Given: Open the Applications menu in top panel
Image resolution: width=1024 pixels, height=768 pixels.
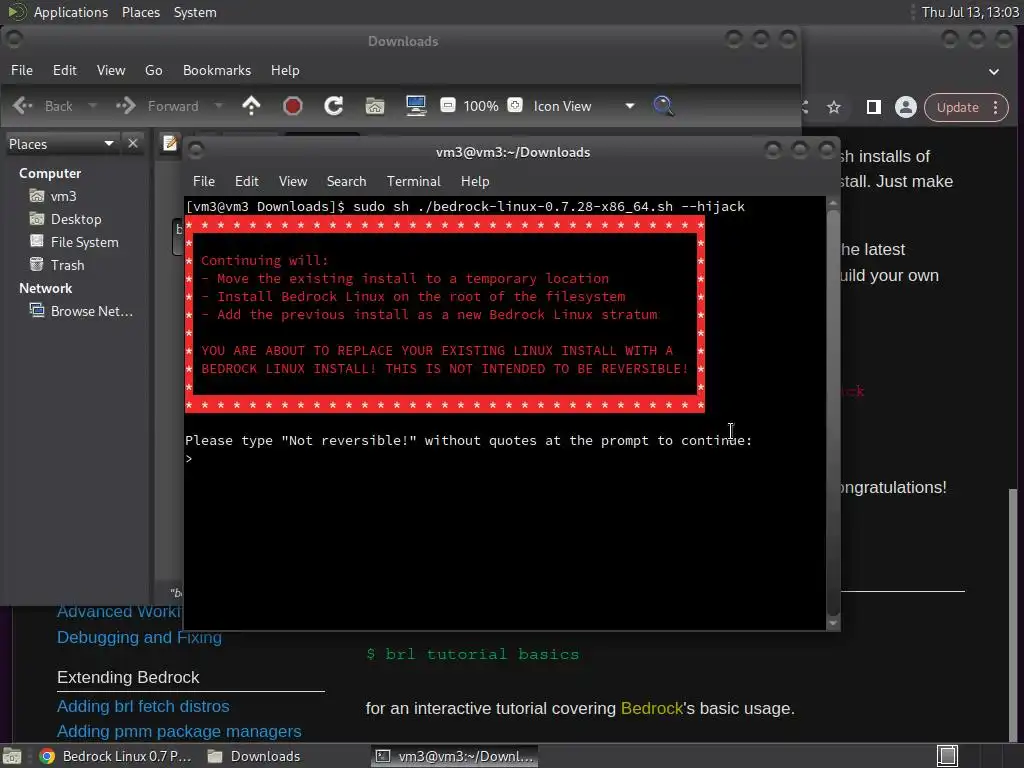Looking at the screenshot, I should click(71, 12).
